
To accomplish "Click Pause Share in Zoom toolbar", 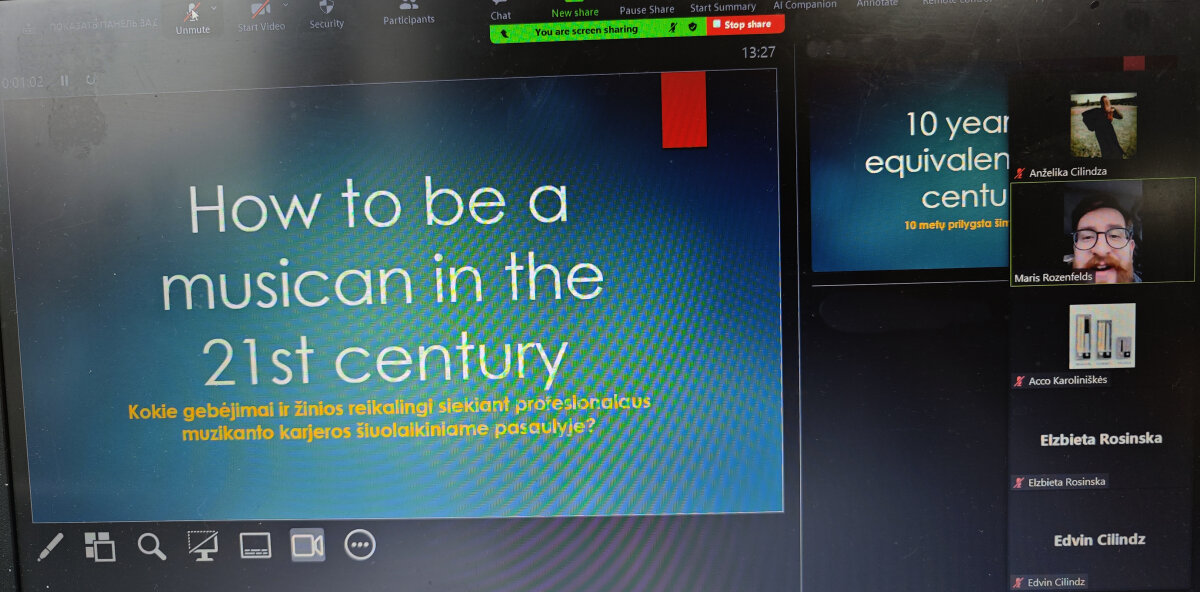I will pyautogui.click(x=647, y=8).
